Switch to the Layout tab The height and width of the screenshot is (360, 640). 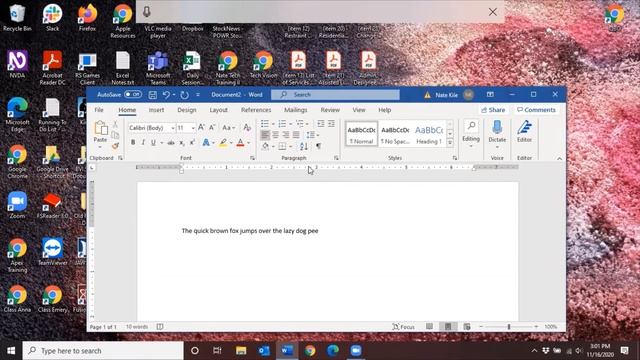pos(218,110)
